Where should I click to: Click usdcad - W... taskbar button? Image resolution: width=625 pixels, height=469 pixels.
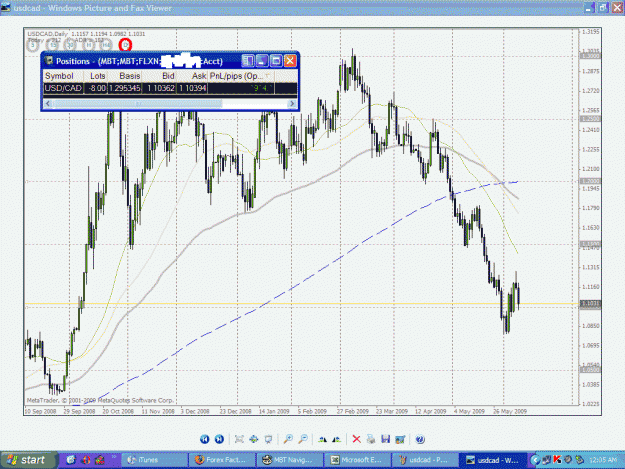[x=493, y=460]
